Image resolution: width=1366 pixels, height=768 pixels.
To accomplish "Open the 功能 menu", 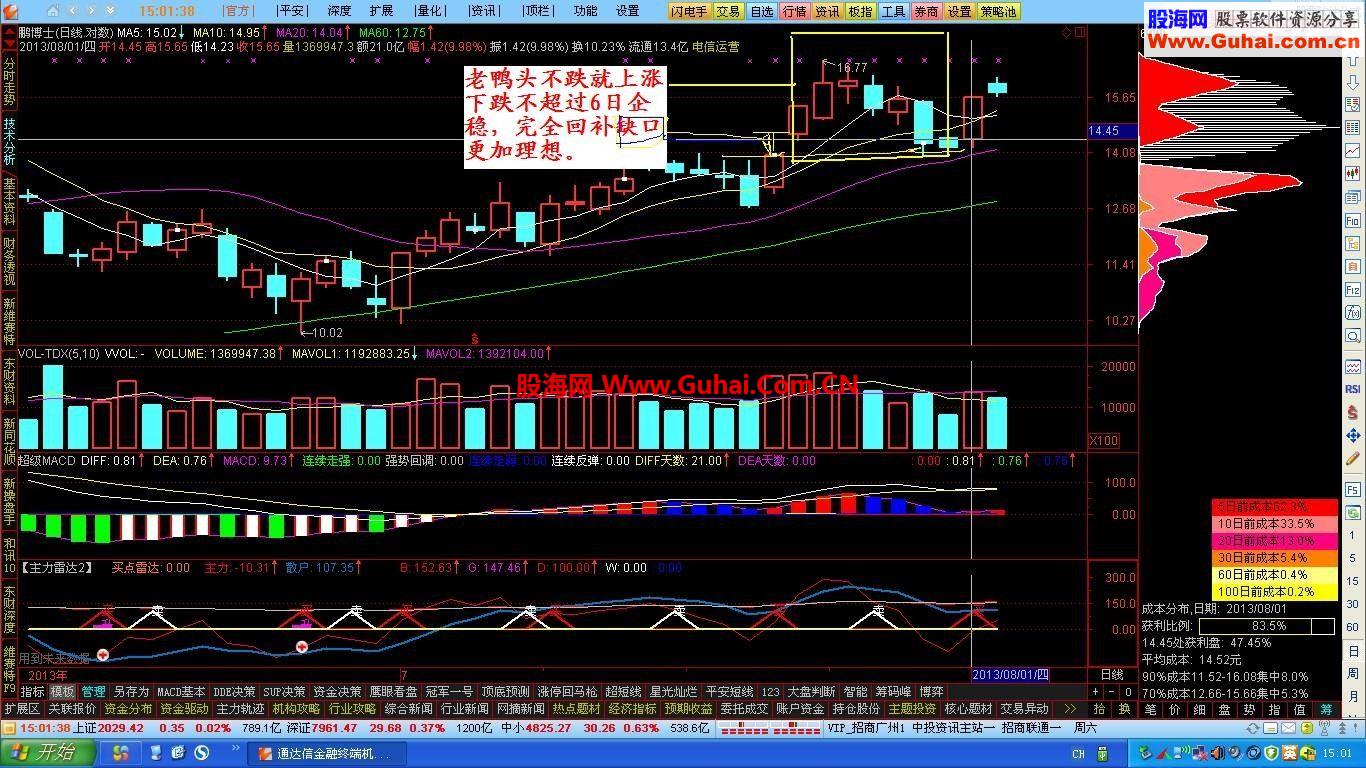I will [x=585, y=11].
